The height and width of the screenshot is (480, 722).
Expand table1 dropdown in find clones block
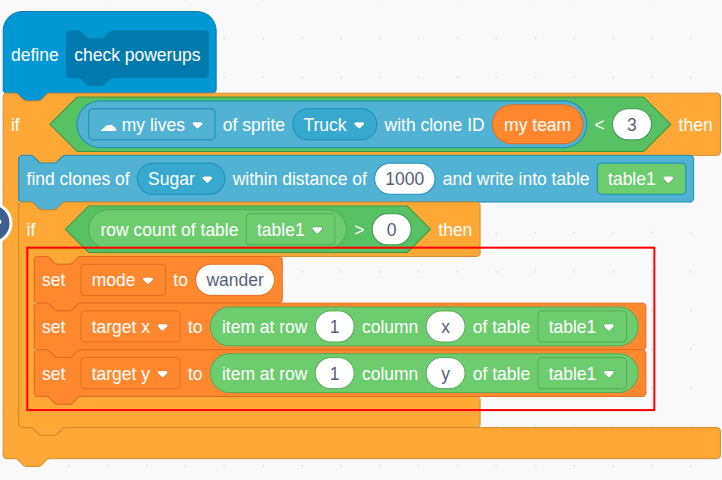(641, 179)
